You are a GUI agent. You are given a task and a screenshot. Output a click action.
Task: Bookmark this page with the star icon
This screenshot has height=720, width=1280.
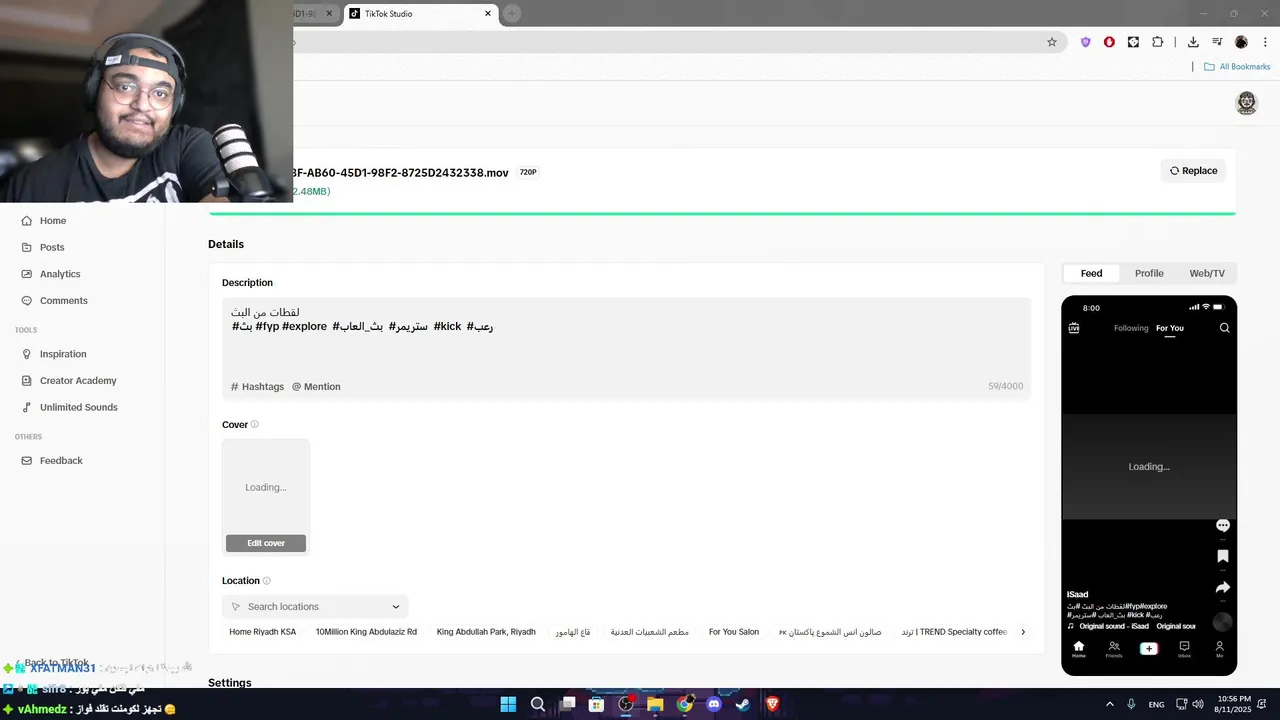click(x=1052, y=42)
